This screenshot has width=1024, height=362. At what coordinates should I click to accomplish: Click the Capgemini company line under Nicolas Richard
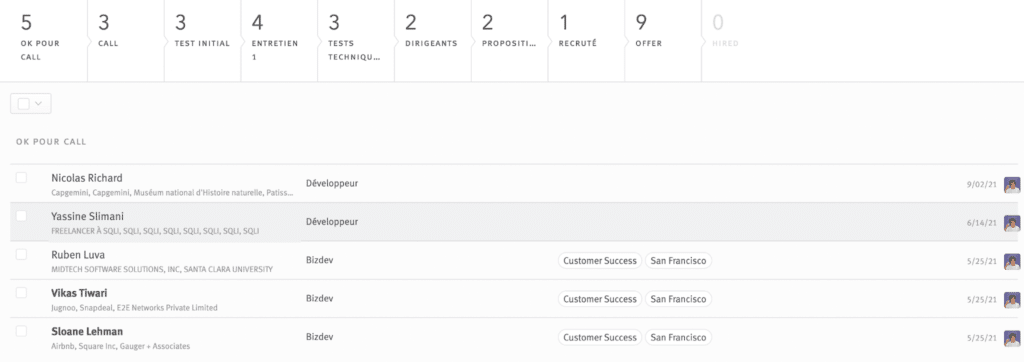[x=173, y=193]
